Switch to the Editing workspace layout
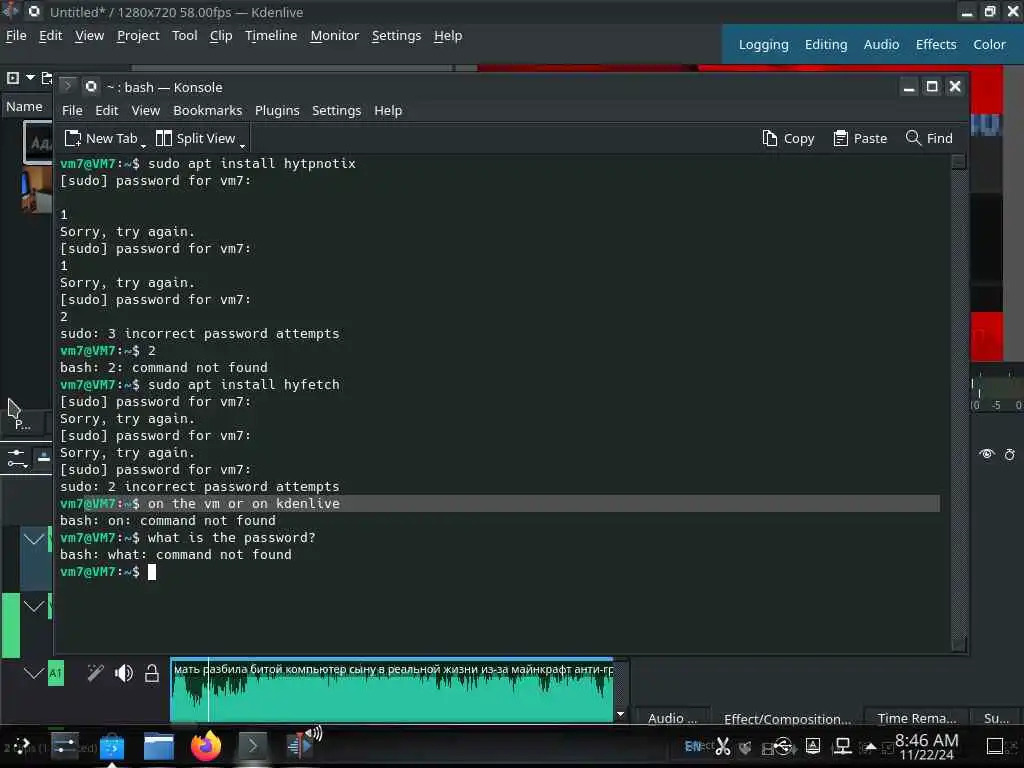 [x=826, y=44]
